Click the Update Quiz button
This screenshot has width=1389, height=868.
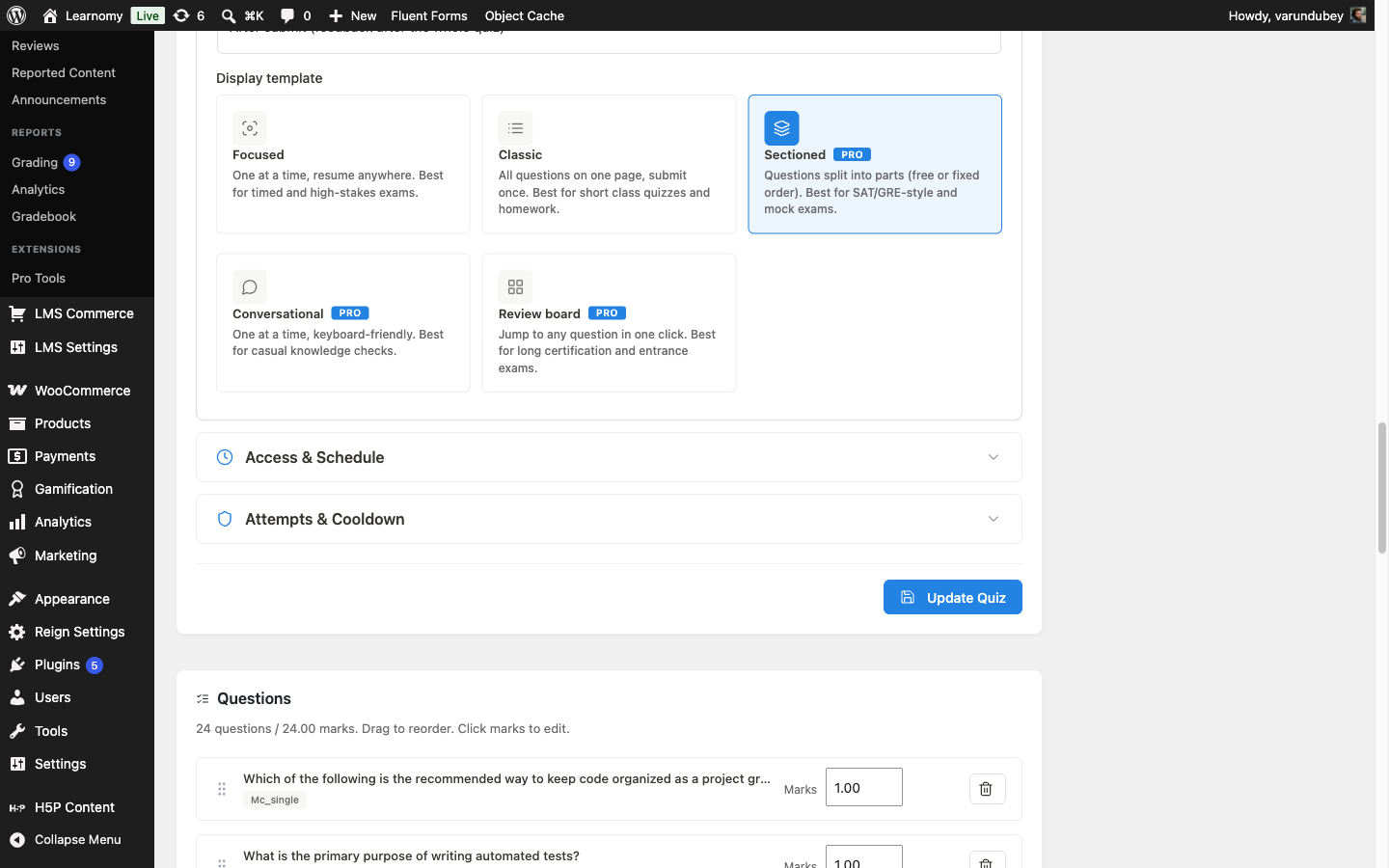[952, 597]
